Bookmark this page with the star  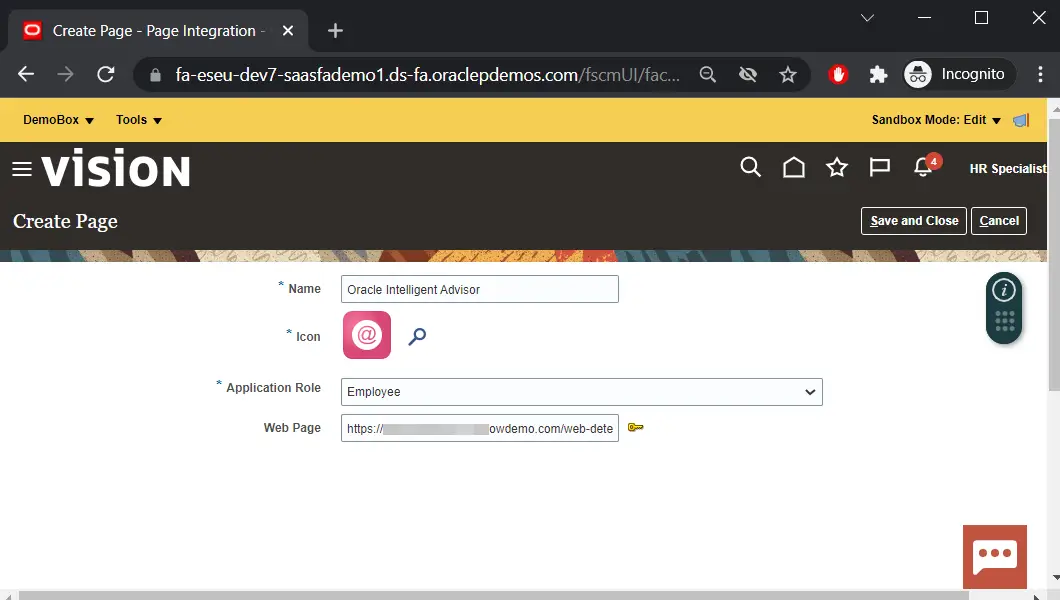point(788,74)
